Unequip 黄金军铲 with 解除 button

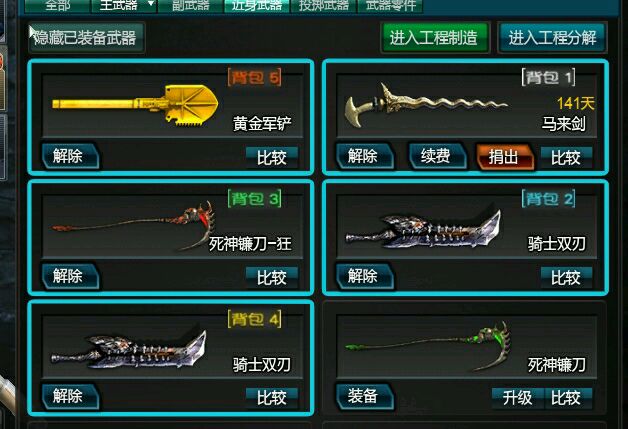70,156
